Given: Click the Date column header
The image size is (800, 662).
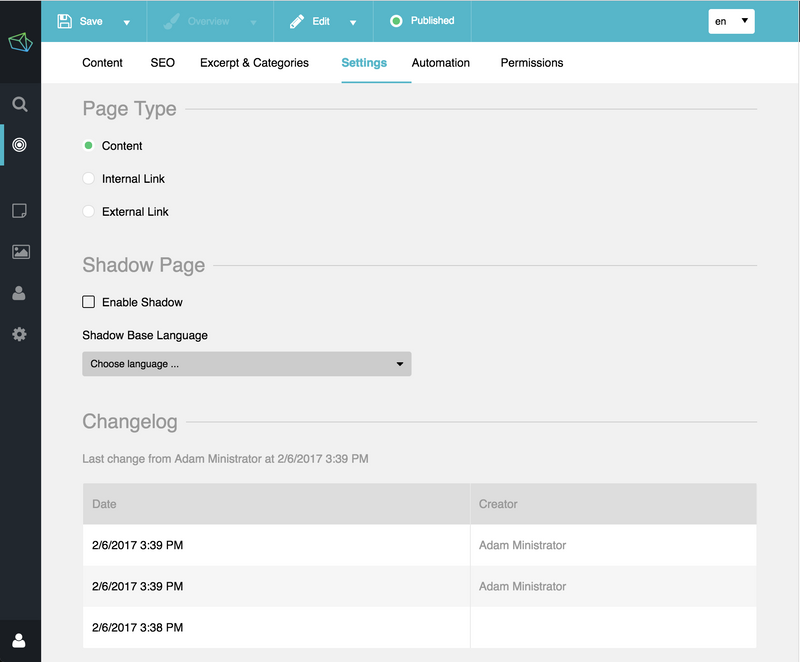Looking at the screenshot, I should pos(276,504).
